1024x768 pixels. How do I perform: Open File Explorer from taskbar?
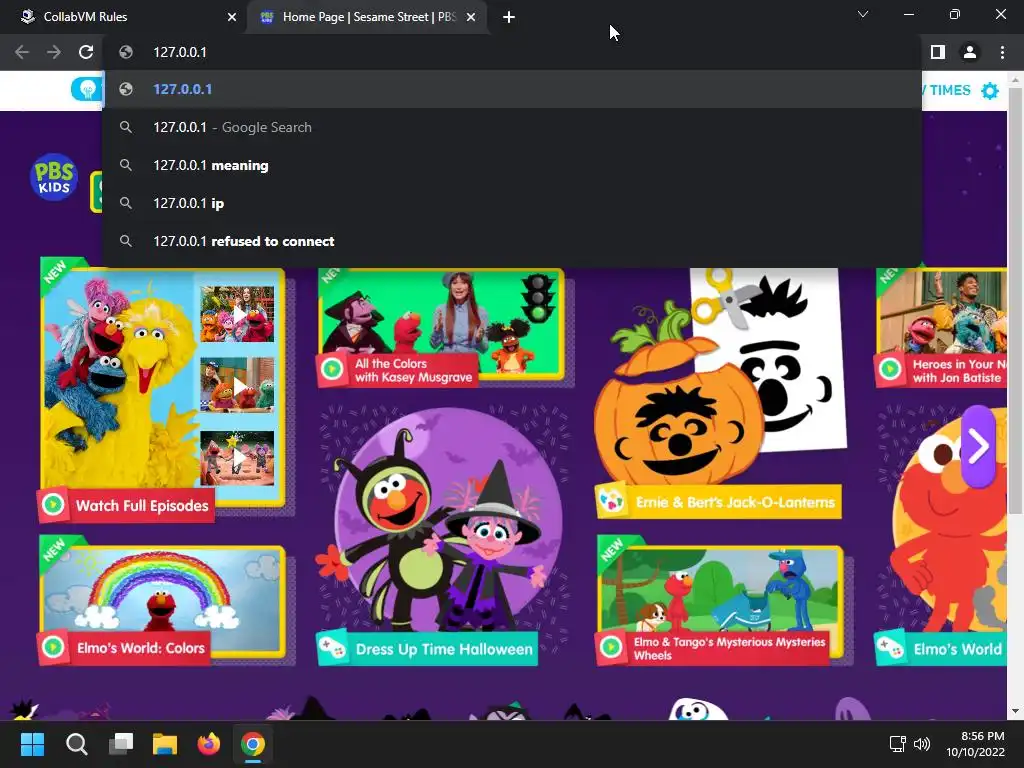coord(165,744)
